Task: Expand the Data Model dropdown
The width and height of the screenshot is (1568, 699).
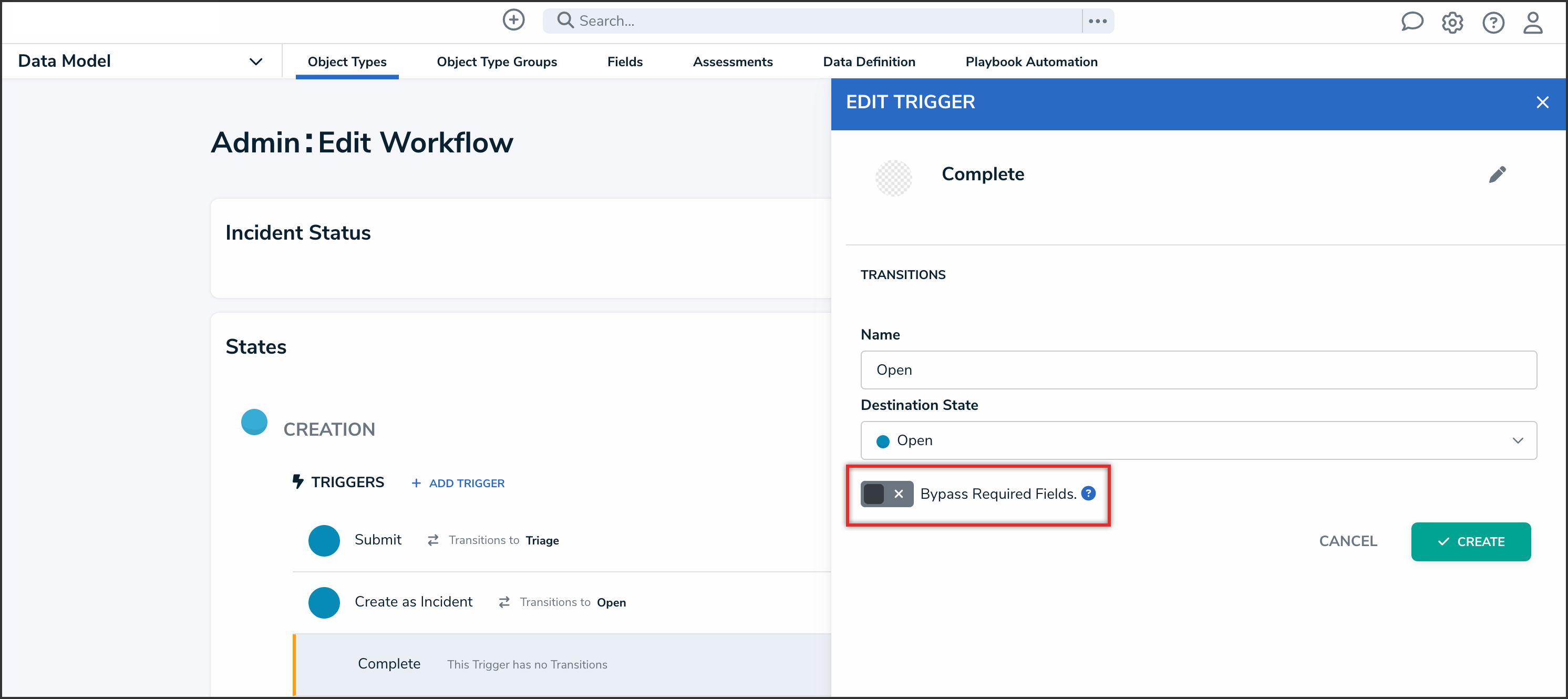Action: [x=256, y=61]
